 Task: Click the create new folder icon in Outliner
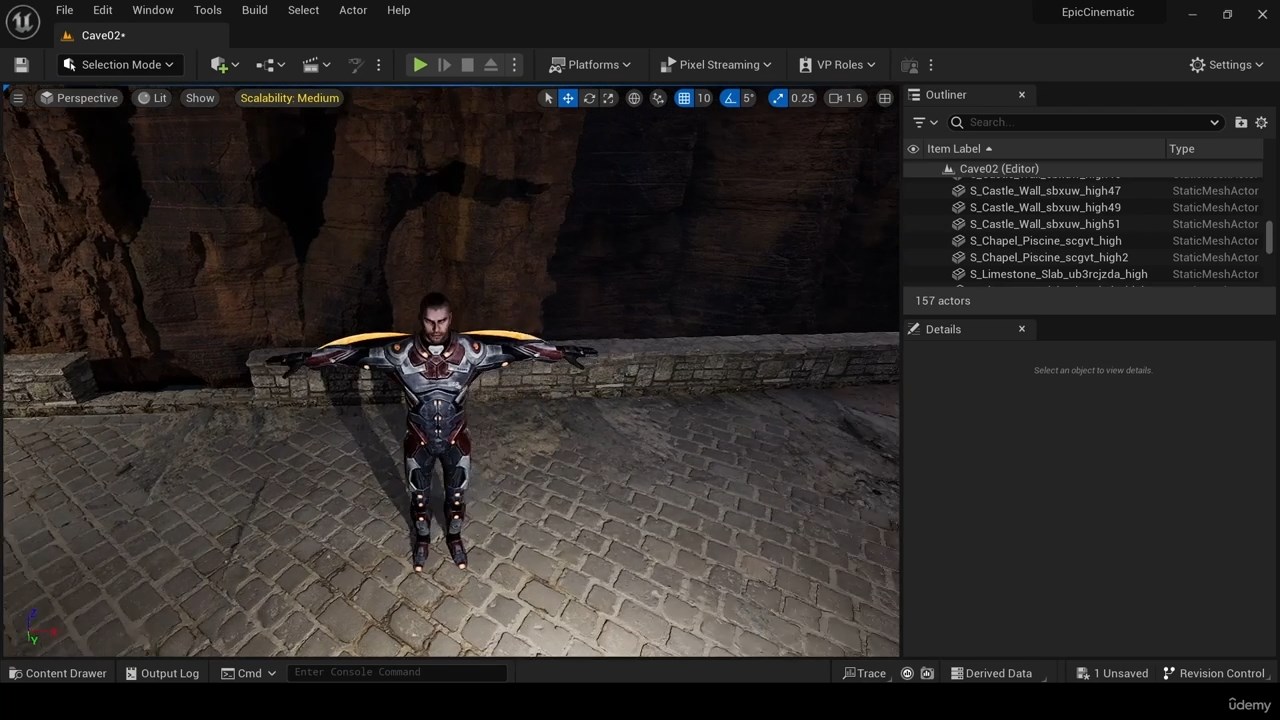pos(1241,122)
